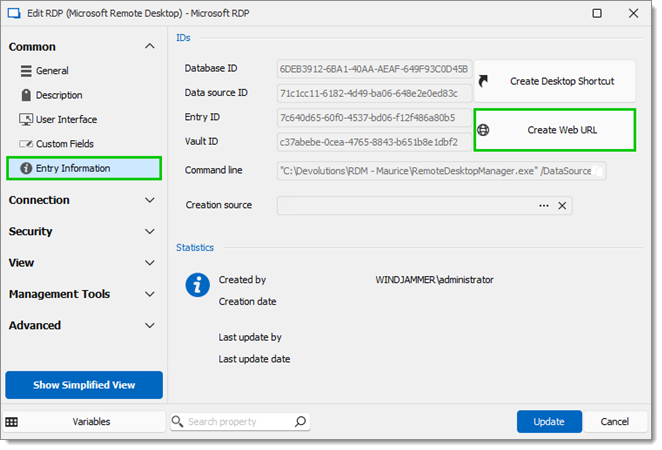The height and width of the screenshot is (450, 662).
Task: Click the Common section heading
Action: click(x=32, y=47)
